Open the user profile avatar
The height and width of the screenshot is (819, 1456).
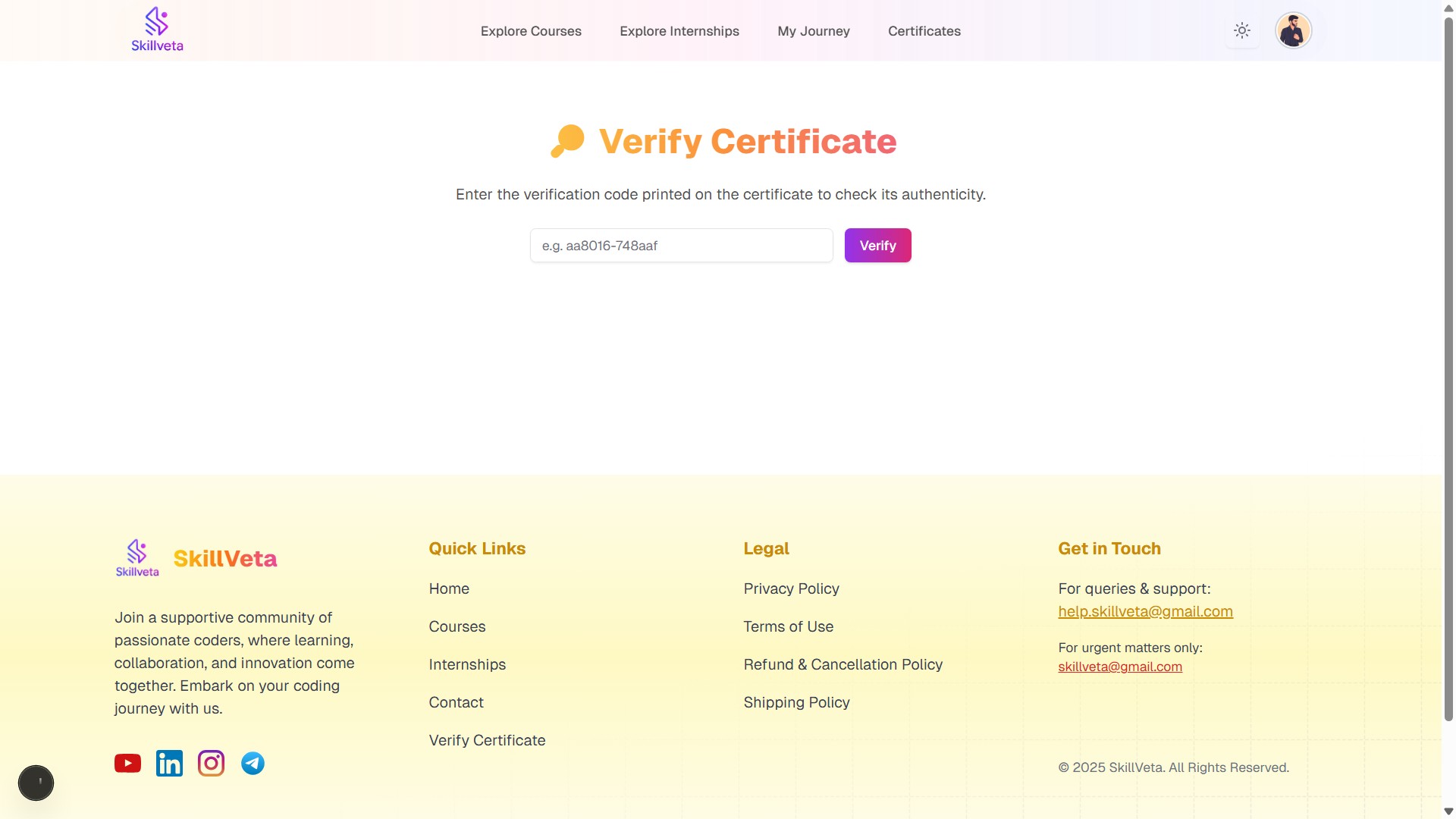[1293, 31]
